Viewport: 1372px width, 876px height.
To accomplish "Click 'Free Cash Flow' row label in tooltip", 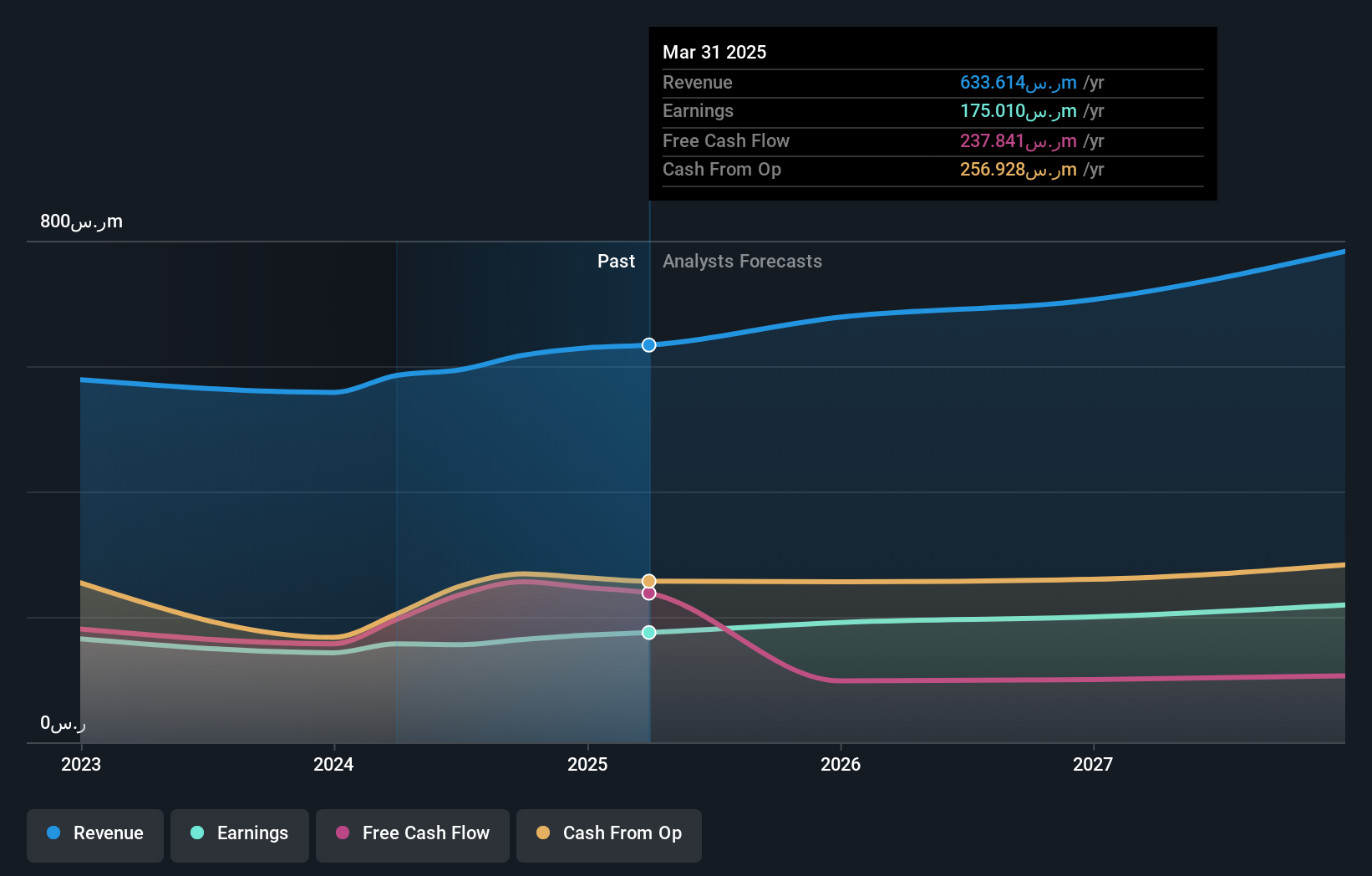I will pyautogui.click(x=726, y=141).
